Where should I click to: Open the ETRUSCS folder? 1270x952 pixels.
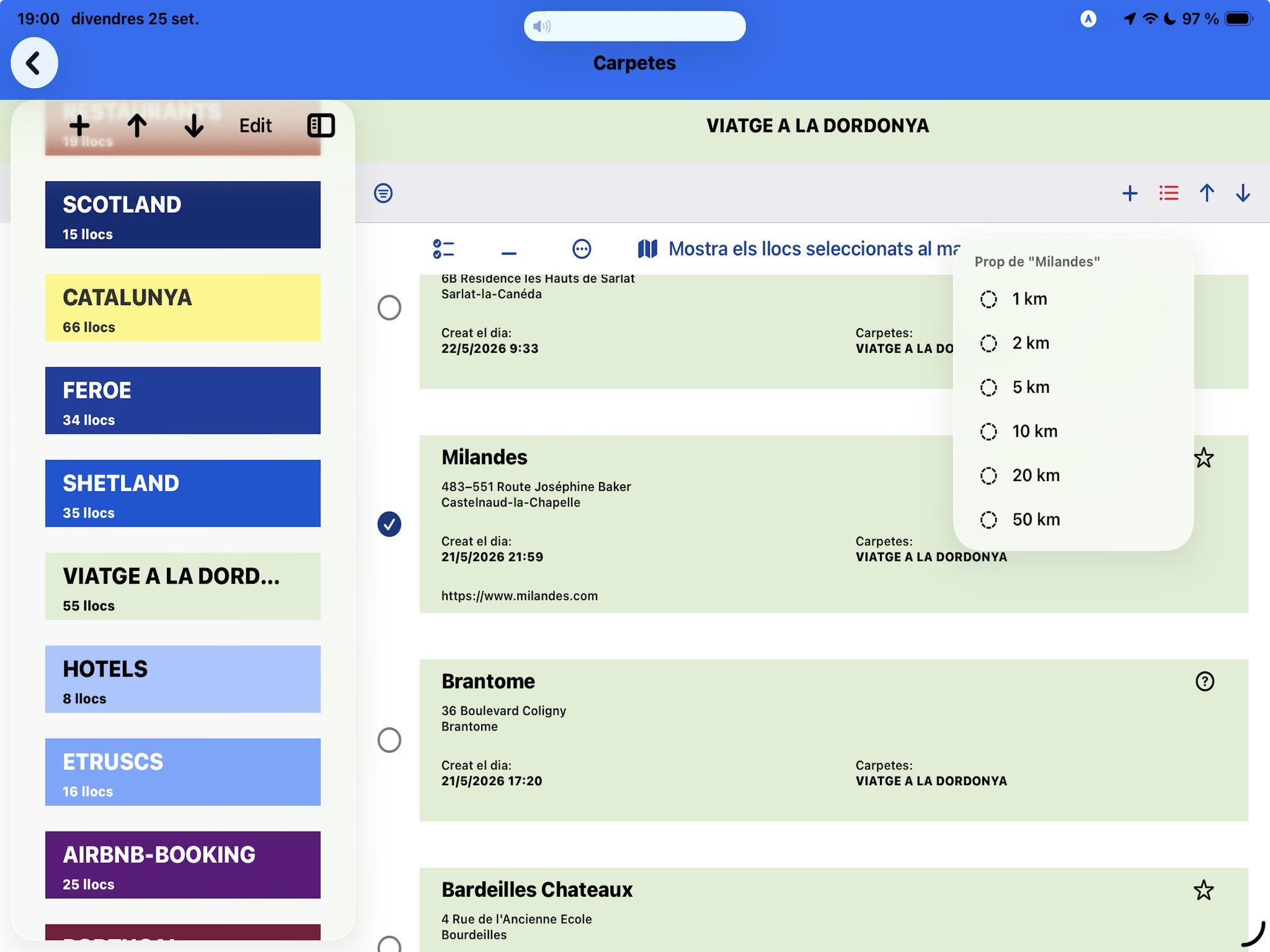(183, 772)
